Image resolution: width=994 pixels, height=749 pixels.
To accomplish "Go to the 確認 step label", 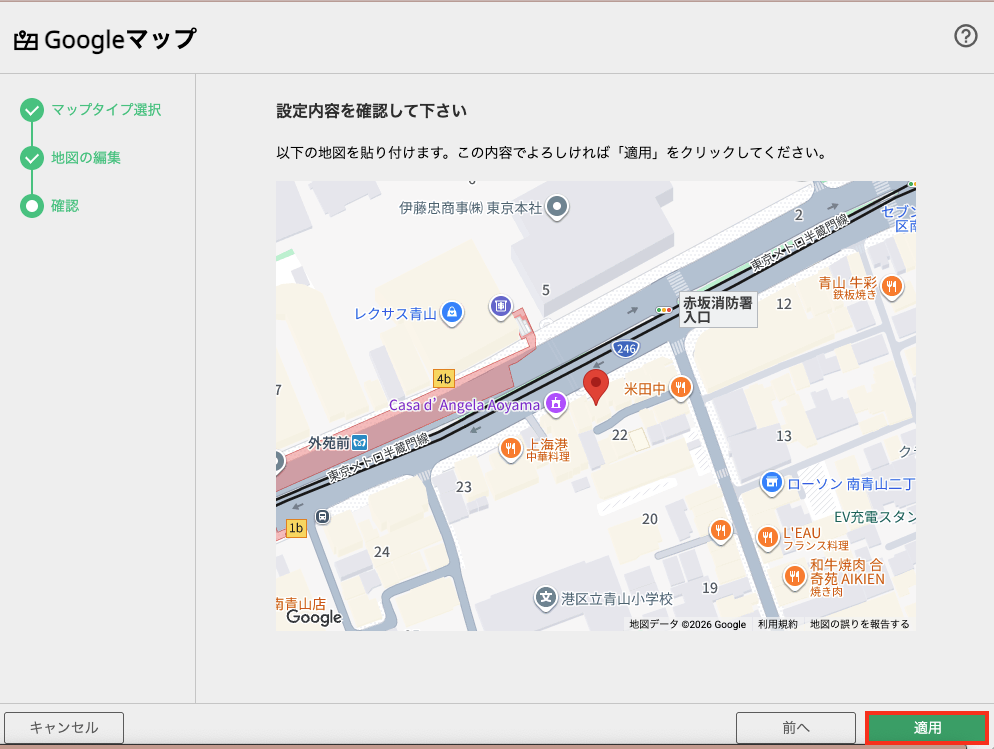I will [x=65, y=206].
